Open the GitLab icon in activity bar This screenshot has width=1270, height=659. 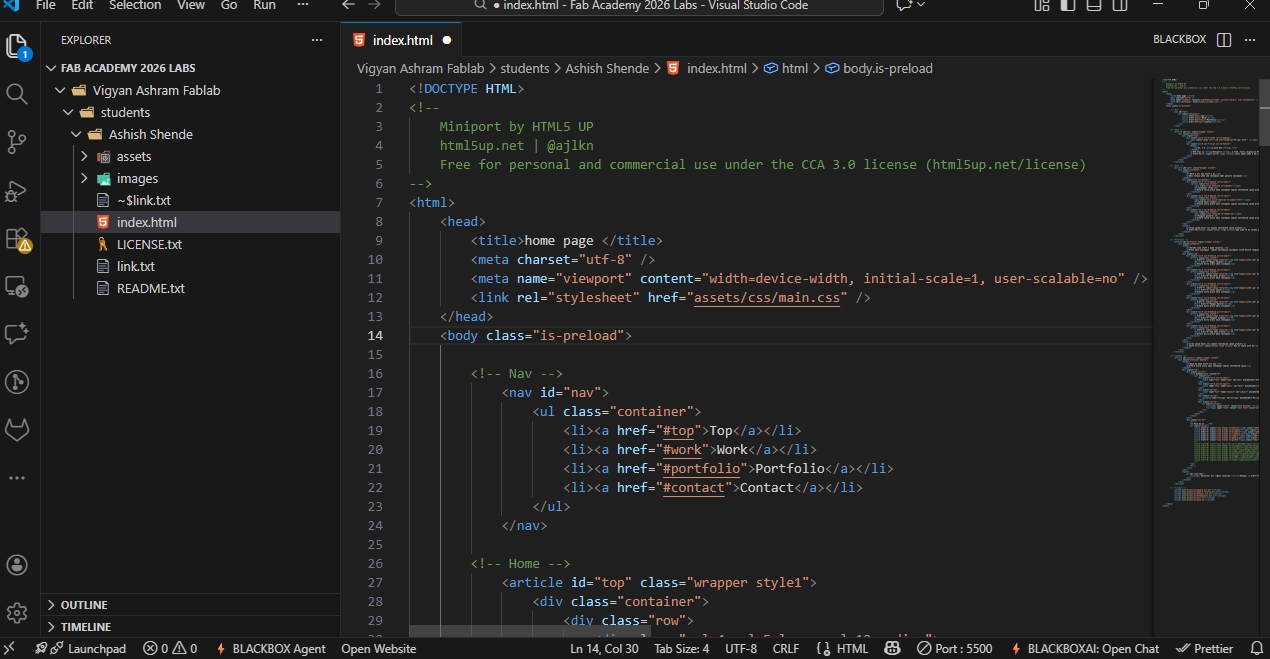point(17,430)
